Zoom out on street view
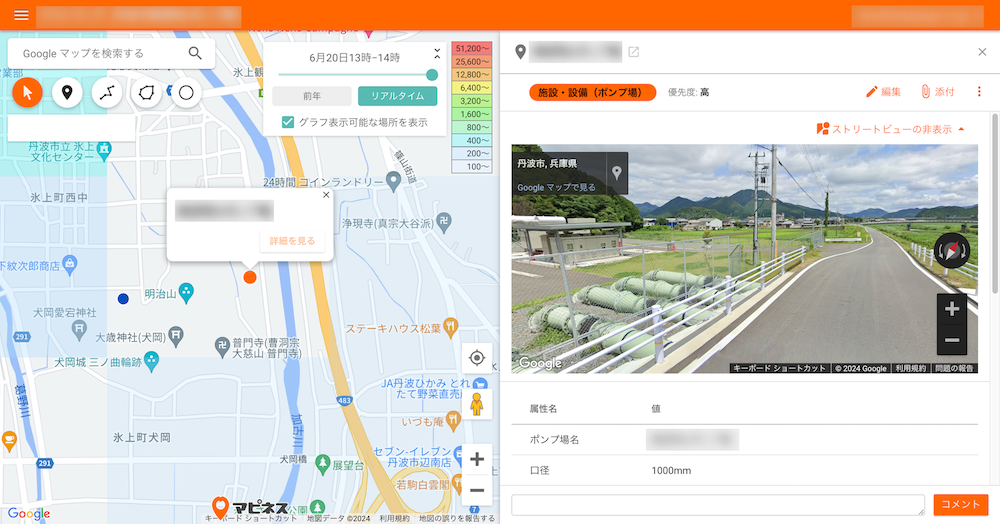Image resolution: width=1000 pixels, height=524 pixels. click(952, 340)
